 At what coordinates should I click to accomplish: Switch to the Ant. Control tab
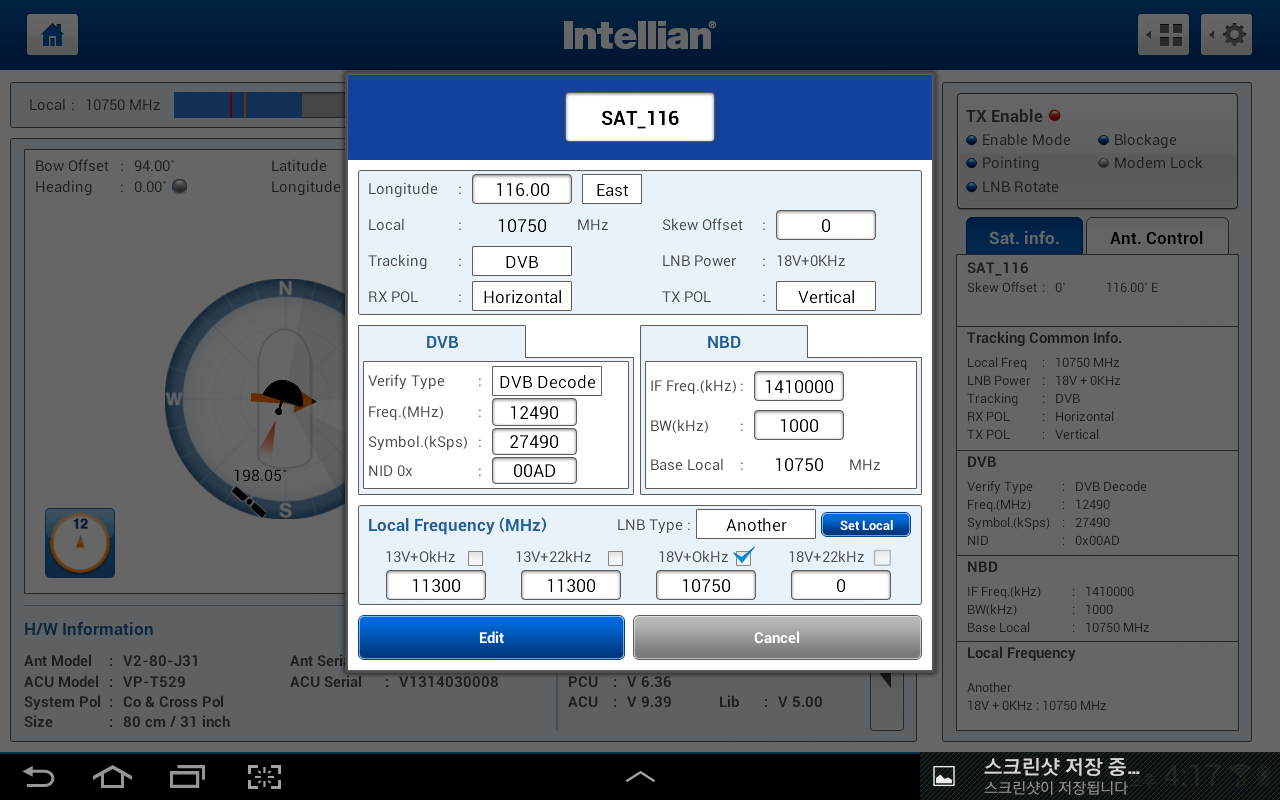coord(1156,238)
